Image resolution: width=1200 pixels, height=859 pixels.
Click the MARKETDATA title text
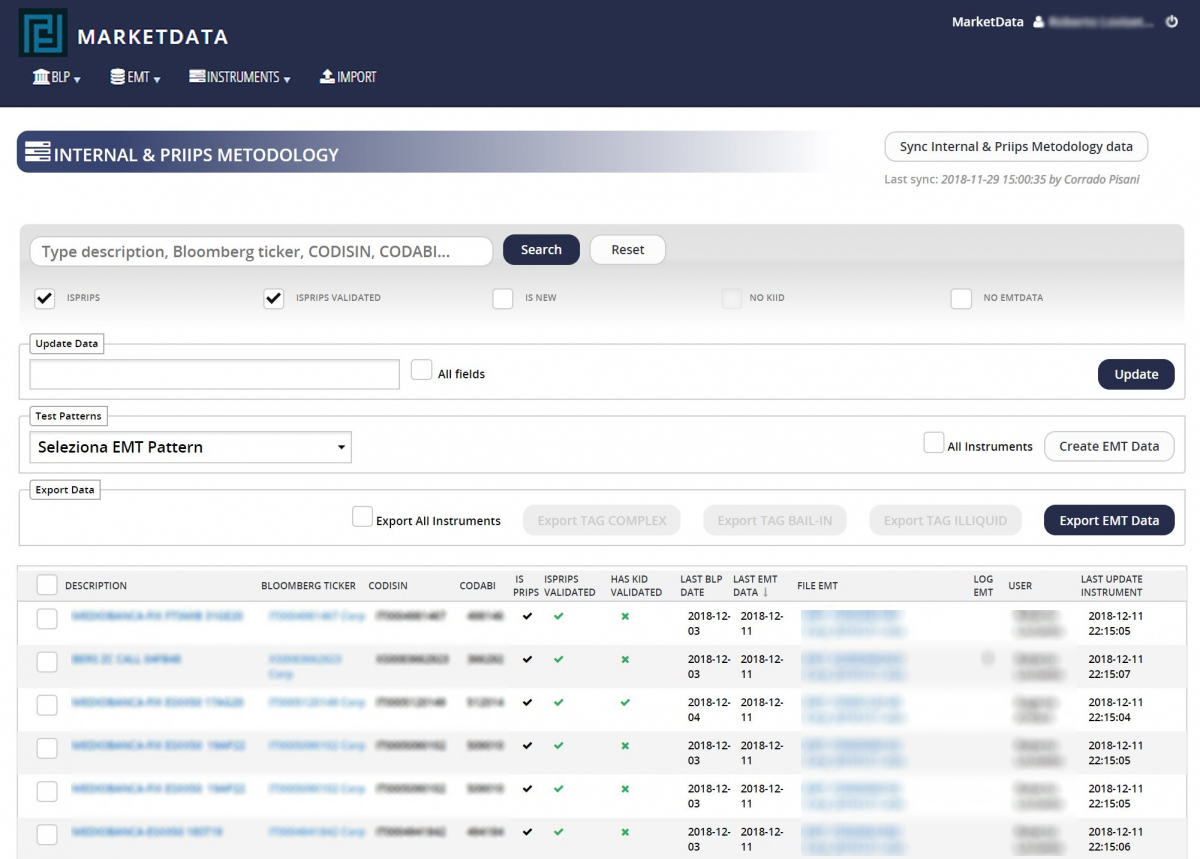click(x=153, y=37)
